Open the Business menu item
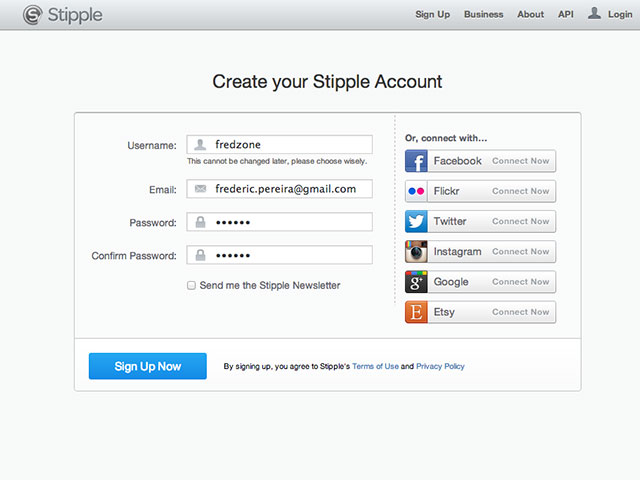This screenshot has height=480, width=640. 484,14
